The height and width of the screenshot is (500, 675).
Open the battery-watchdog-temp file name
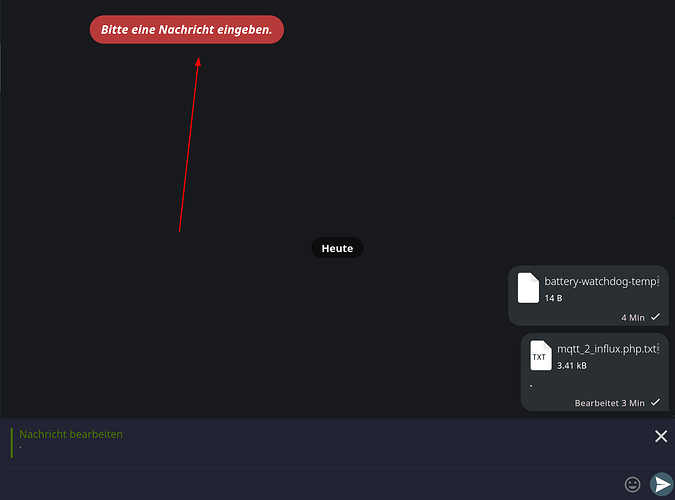601,281
